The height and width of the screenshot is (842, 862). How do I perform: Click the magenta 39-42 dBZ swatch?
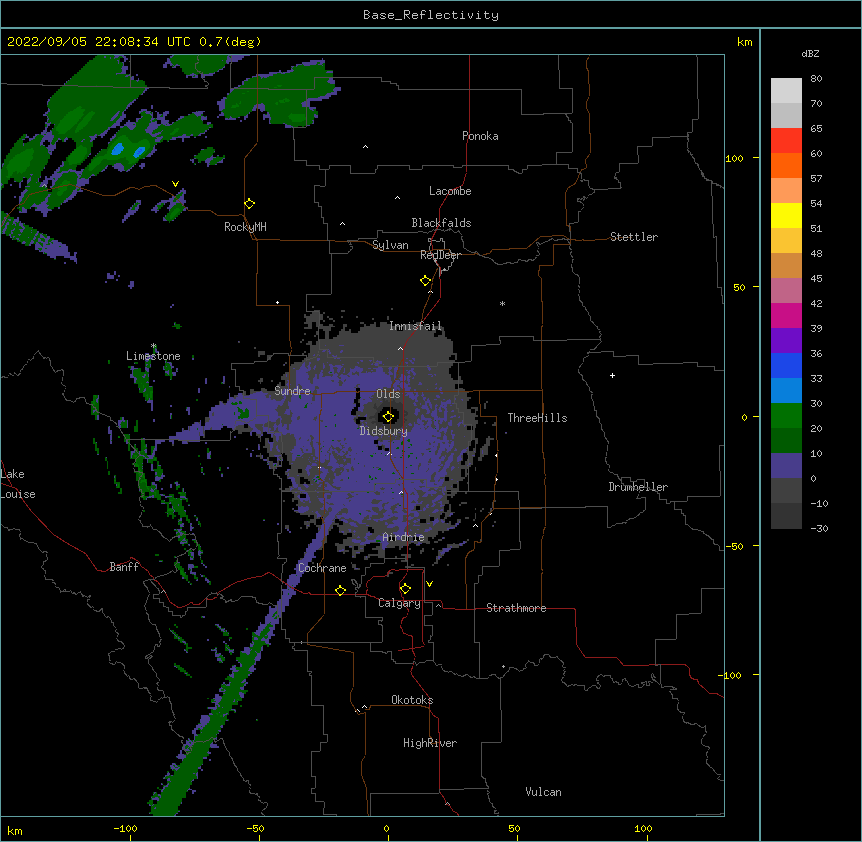[x=786, y=315]
